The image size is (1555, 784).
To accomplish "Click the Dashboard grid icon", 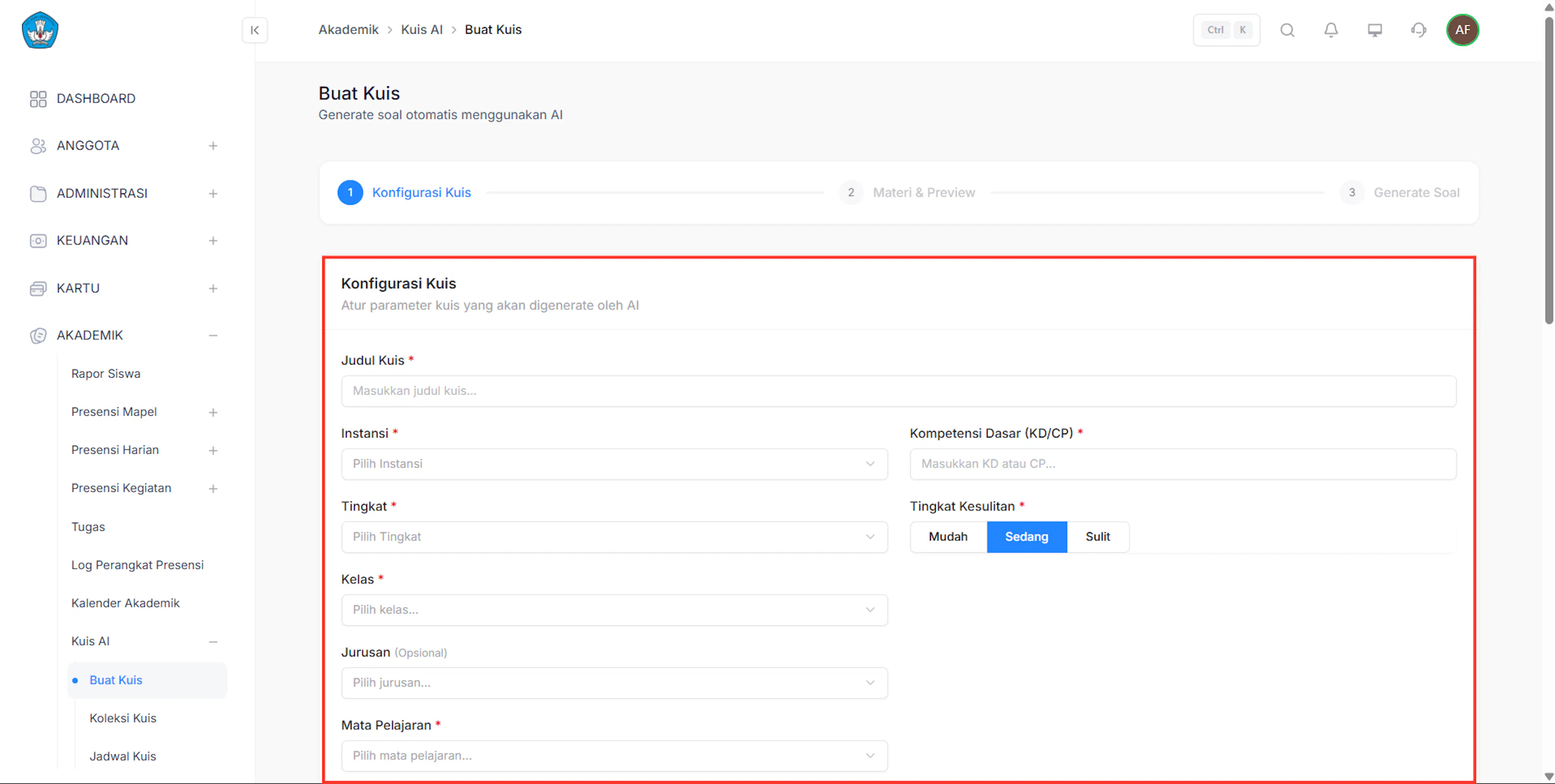I will [38, 98].
